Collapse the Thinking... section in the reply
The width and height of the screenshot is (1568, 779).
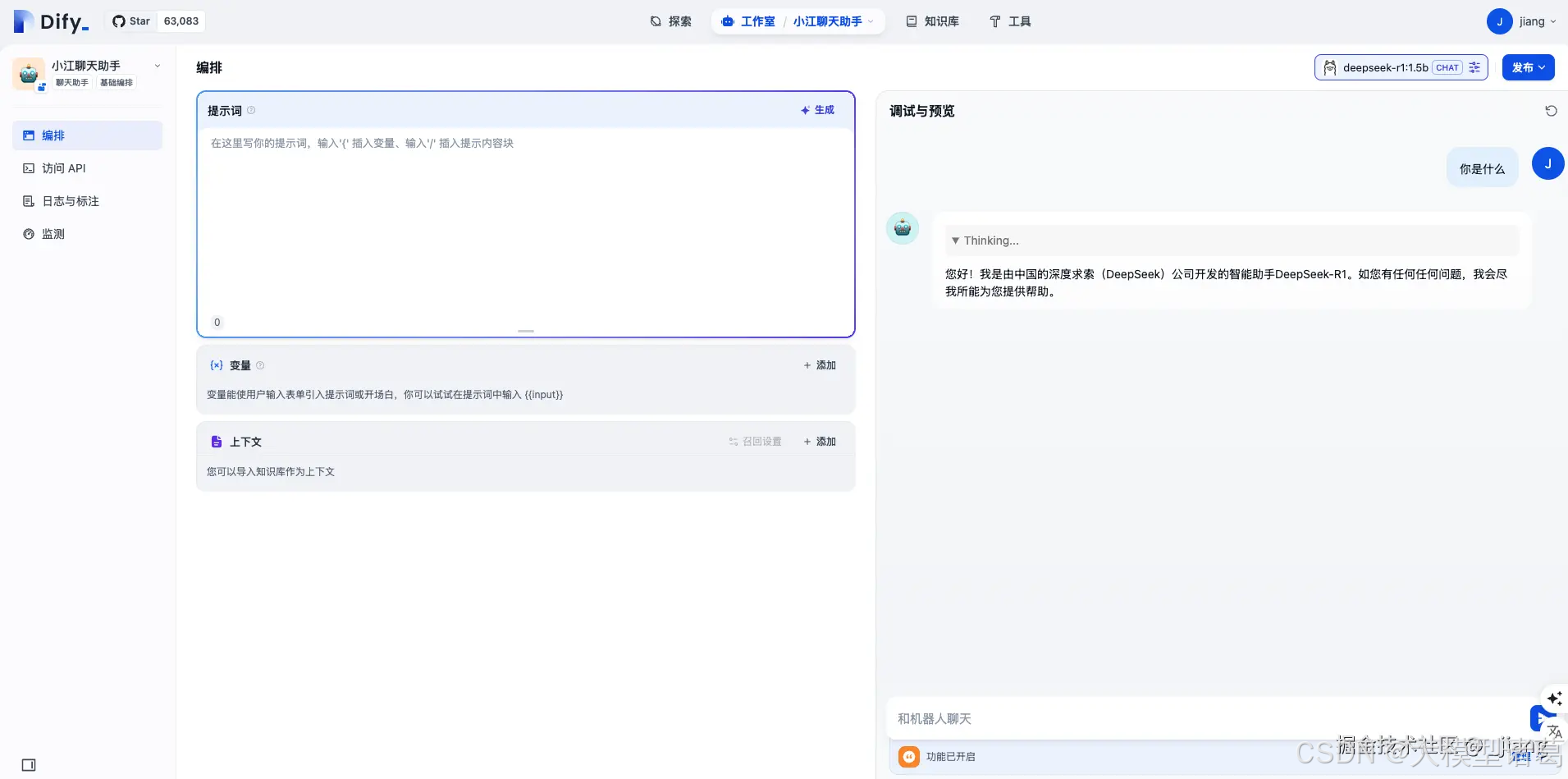tap(985, 240)
